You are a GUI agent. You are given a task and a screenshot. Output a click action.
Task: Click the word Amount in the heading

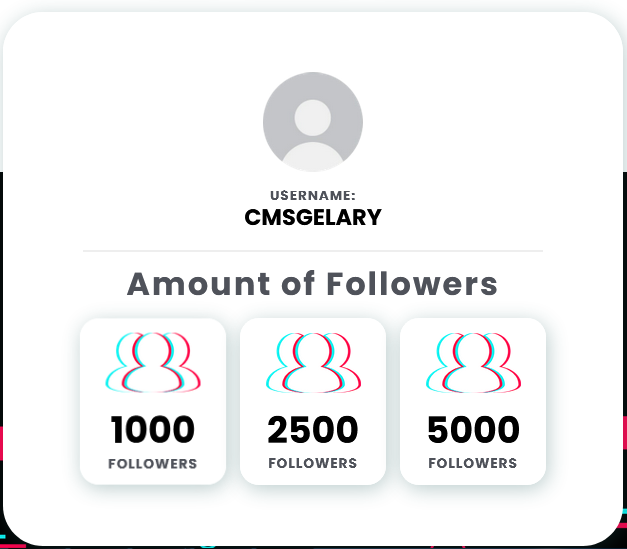pos(196,284)
